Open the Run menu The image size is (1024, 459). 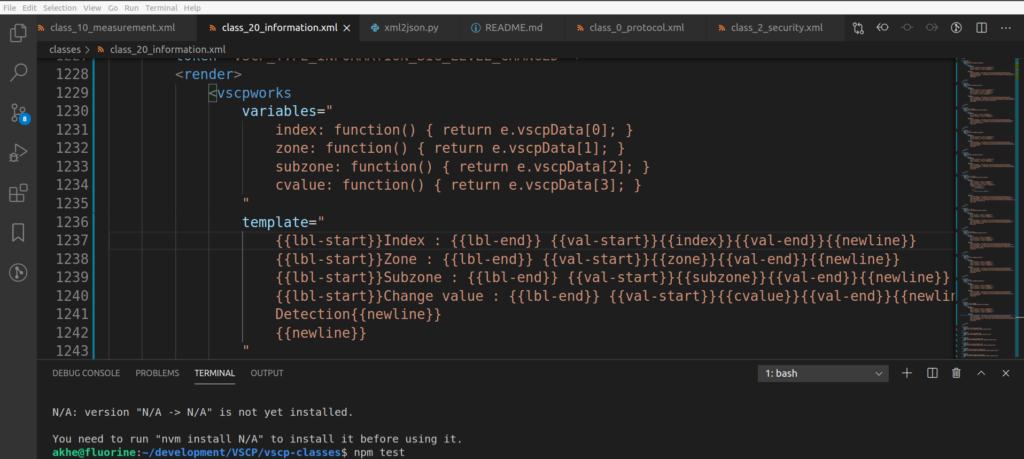(131, 8)
